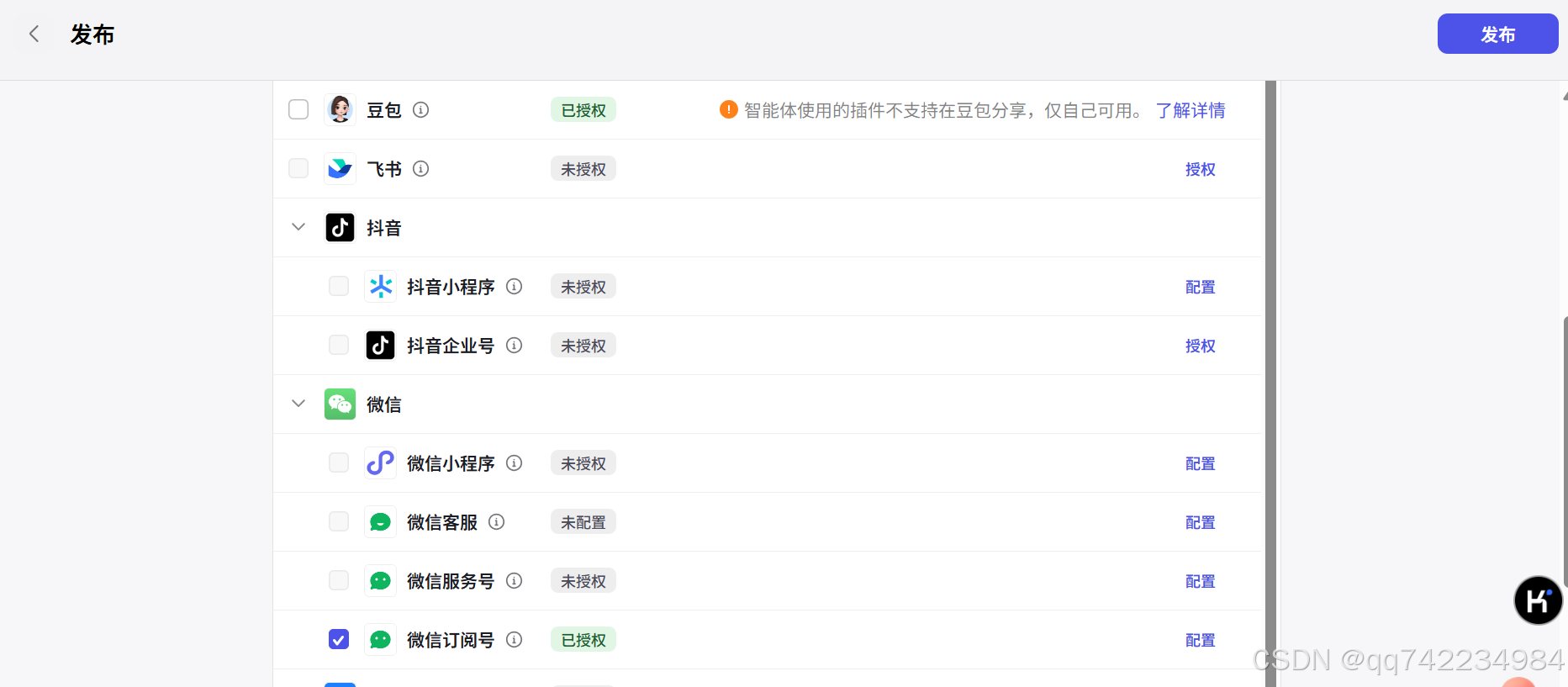Collapse the 微信 group chevron
Screen dimensions: 1568x687
[298, 404]
